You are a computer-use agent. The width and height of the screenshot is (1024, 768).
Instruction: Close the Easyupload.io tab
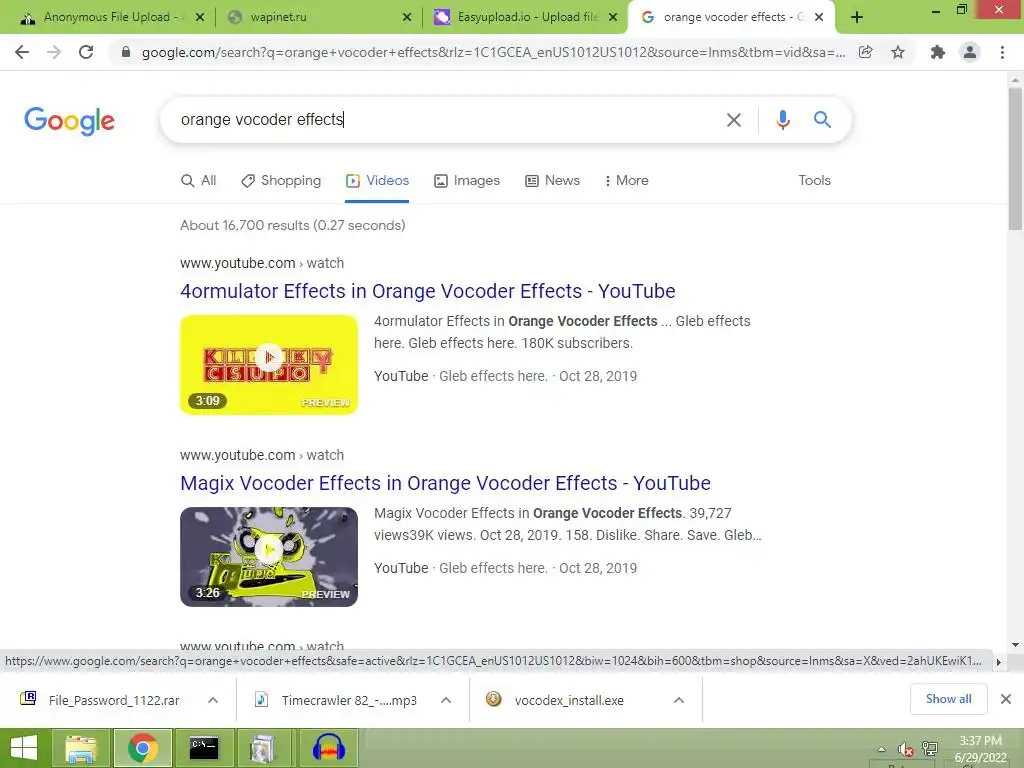pyautogui.click(x=613, y=17)
